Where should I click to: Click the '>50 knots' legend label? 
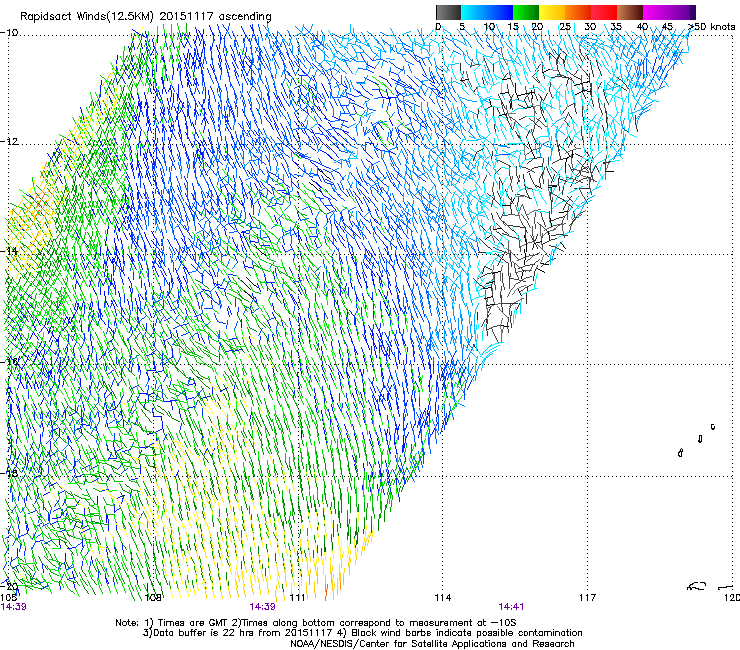pyautogui.click(x=711, y=27)
